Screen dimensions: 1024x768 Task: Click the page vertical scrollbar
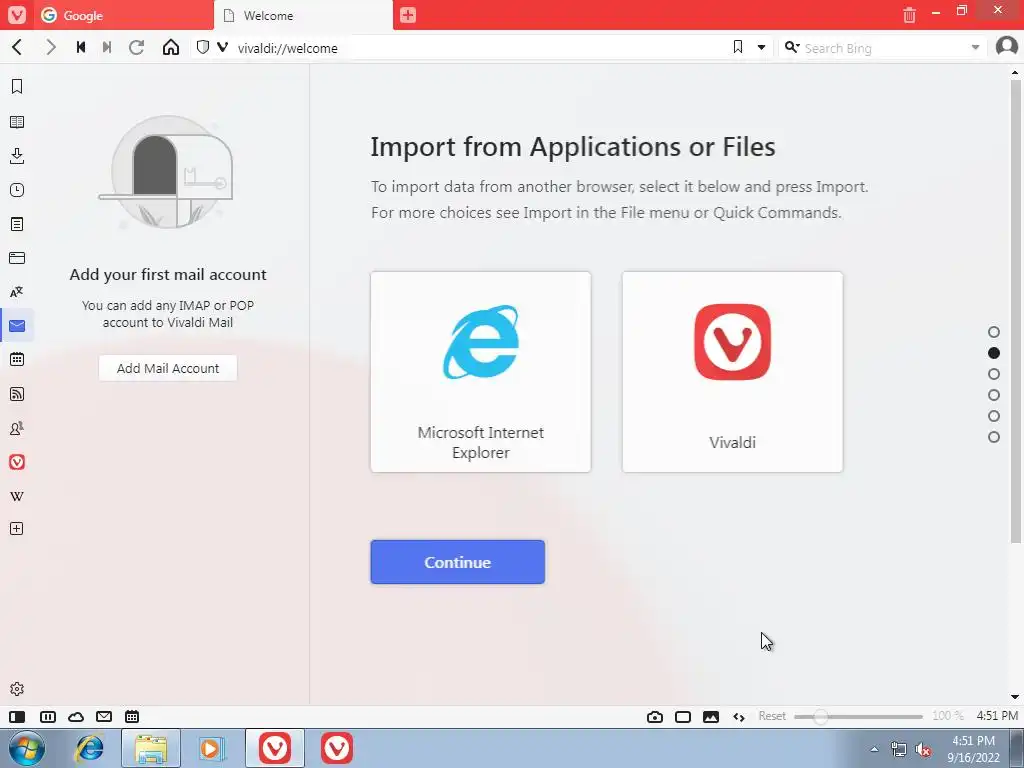click(x=1016, y=310)
